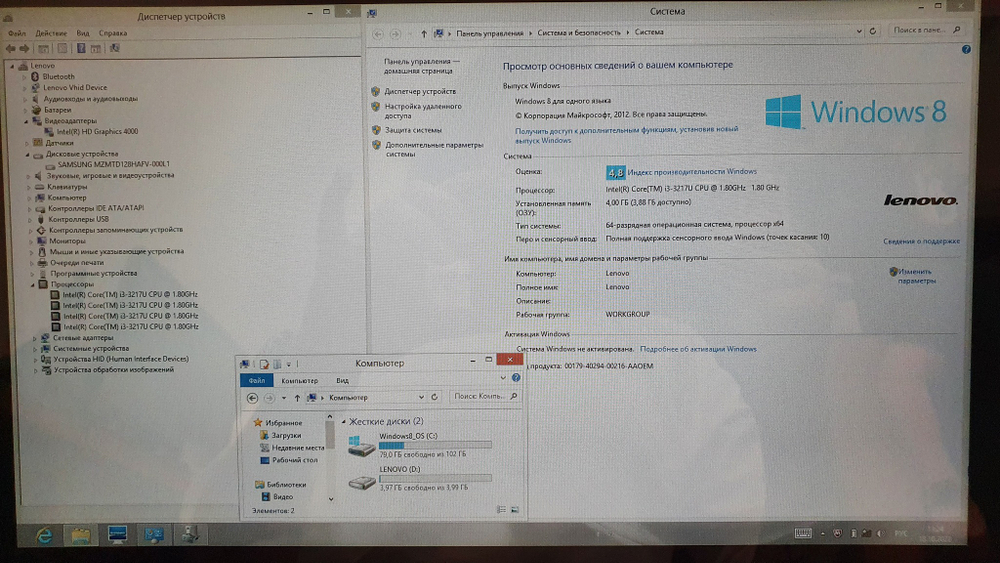
Task: Open File Explorer from taskbar
Action: [81, 535]
